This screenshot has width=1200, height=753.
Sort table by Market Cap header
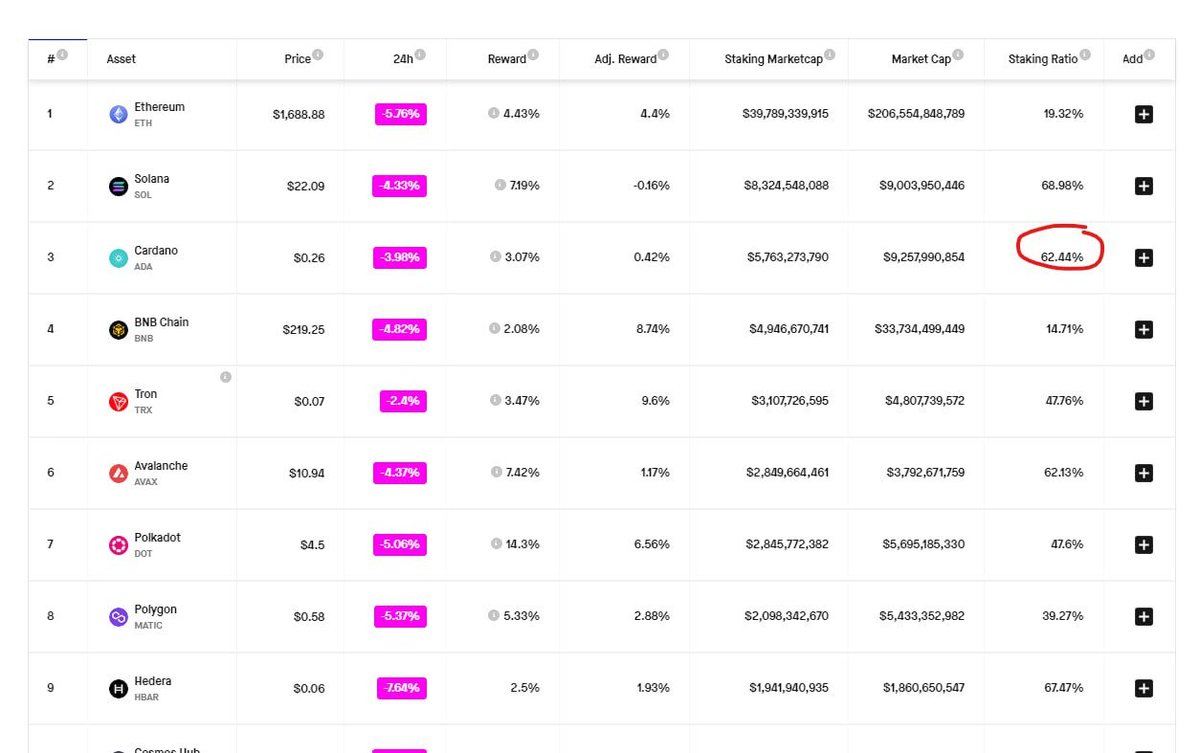pyautogui.click(x=921, y=59)
